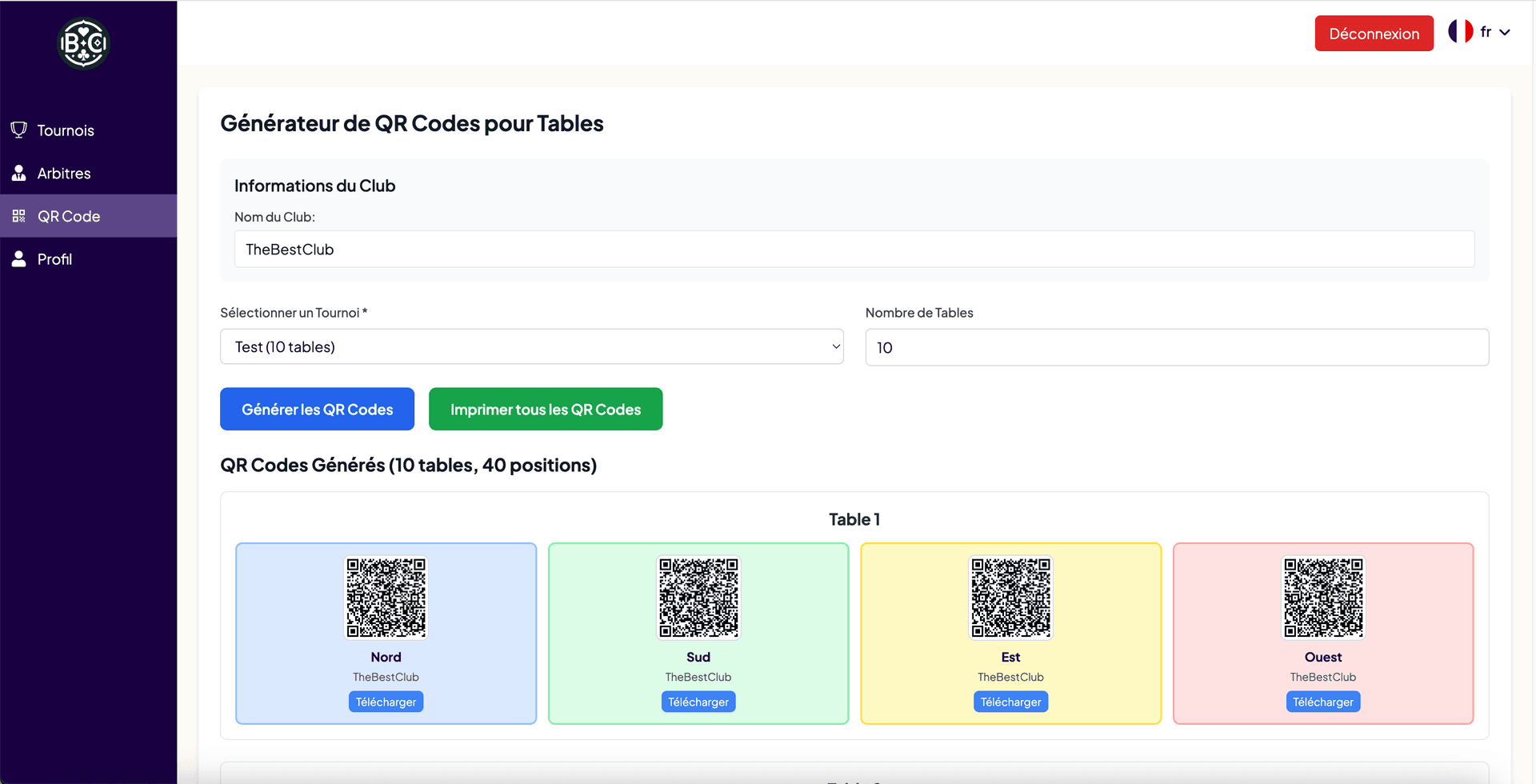This screenshot has width=1536, height=784.
Task: Navigate to the Profil section
Action: pyautogui.click(x=57, y=258)
